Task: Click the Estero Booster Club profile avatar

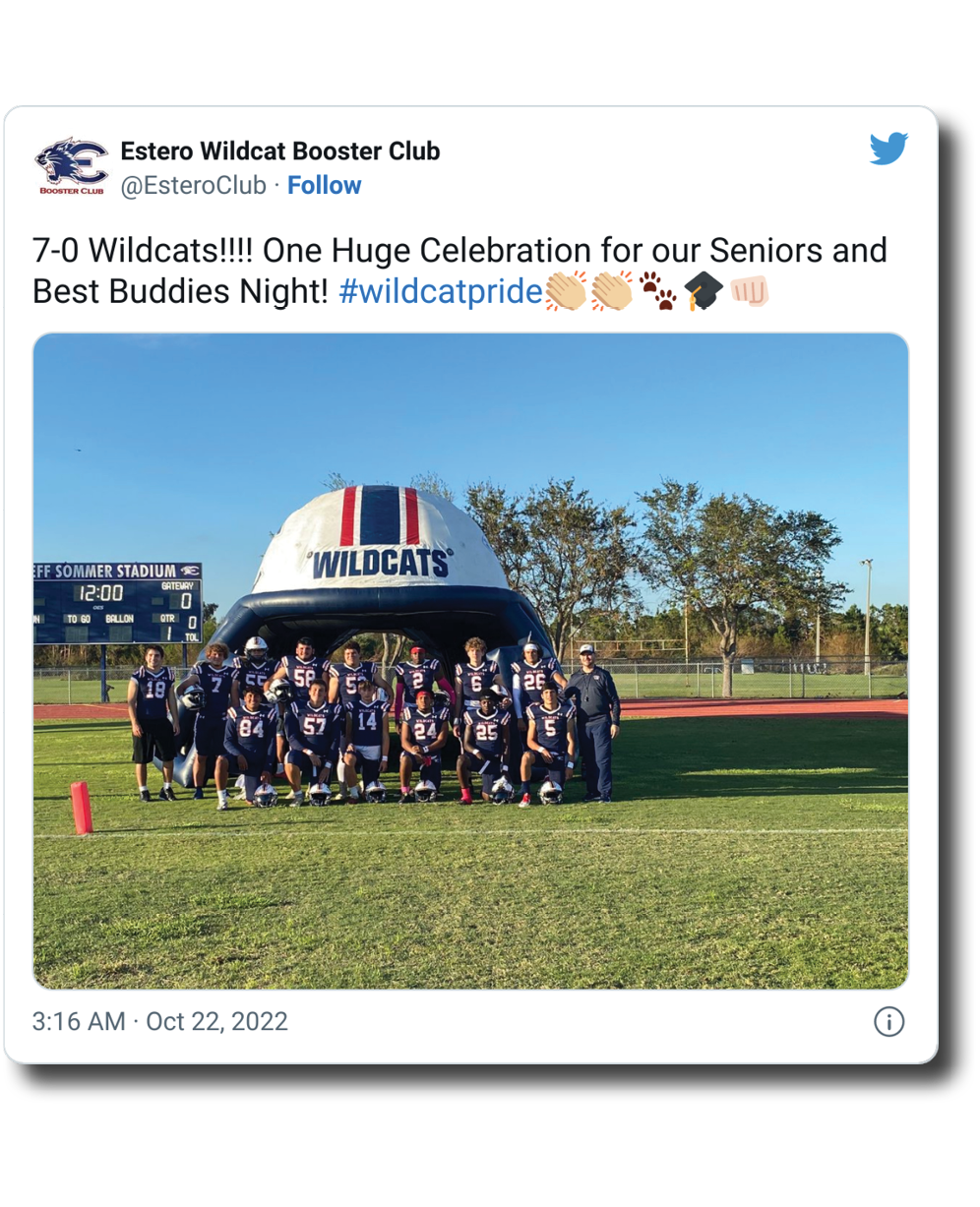Action: coord(72,166)
